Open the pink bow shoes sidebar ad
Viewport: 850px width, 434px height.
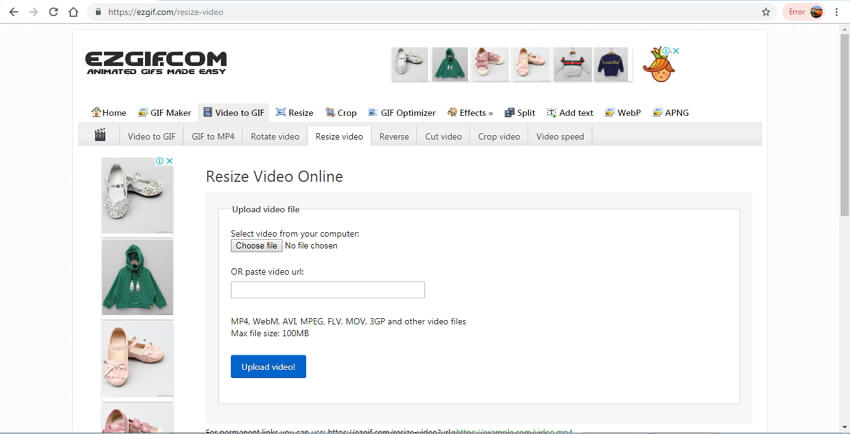(137, 358)
